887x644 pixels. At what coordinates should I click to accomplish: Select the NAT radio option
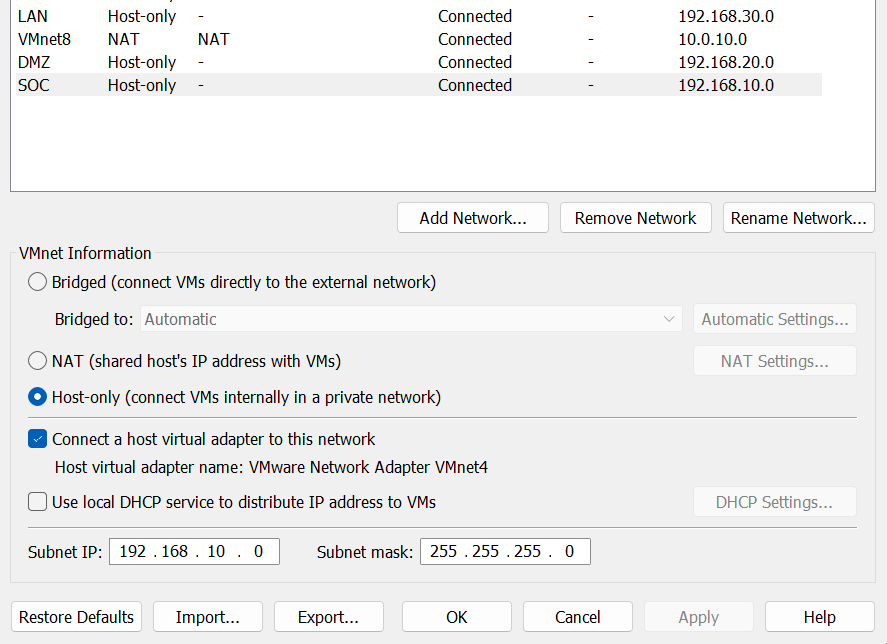click(38, 360)
